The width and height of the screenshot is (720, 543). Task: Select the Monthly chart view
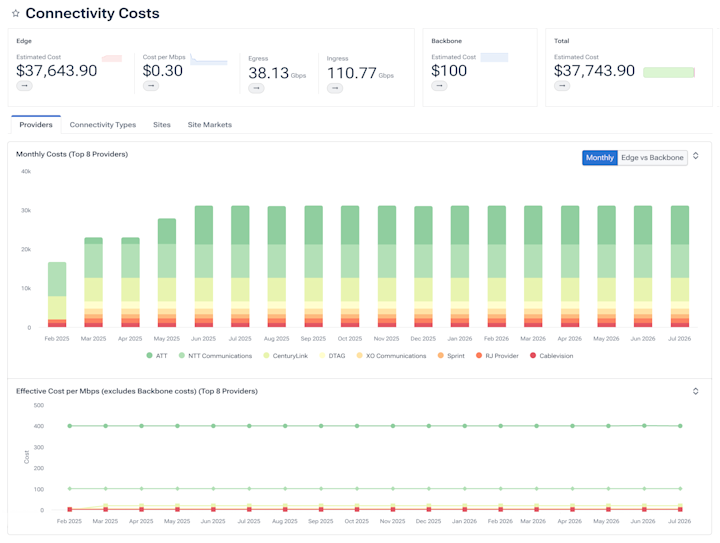click(600, 157)
